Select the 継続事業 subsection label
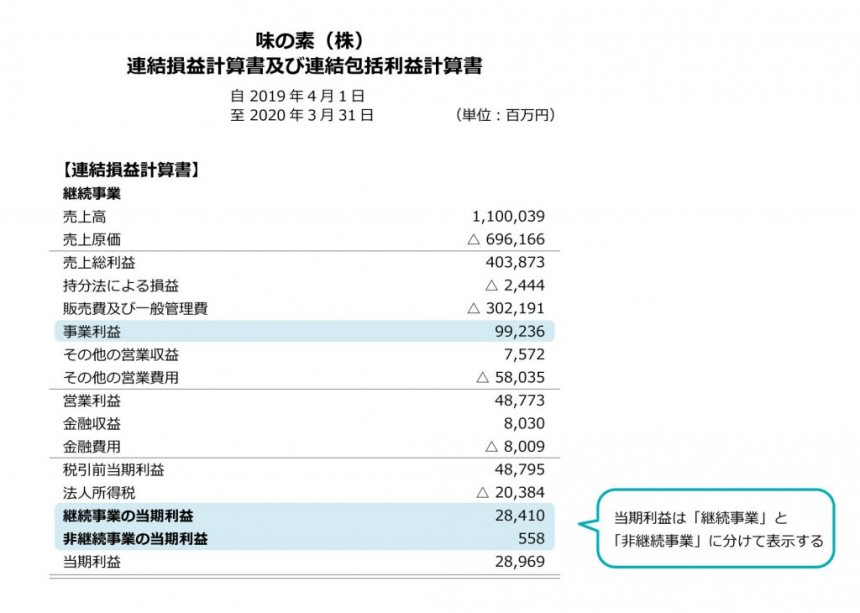Screen dimensions: 860x613 (x=92, y=193)
